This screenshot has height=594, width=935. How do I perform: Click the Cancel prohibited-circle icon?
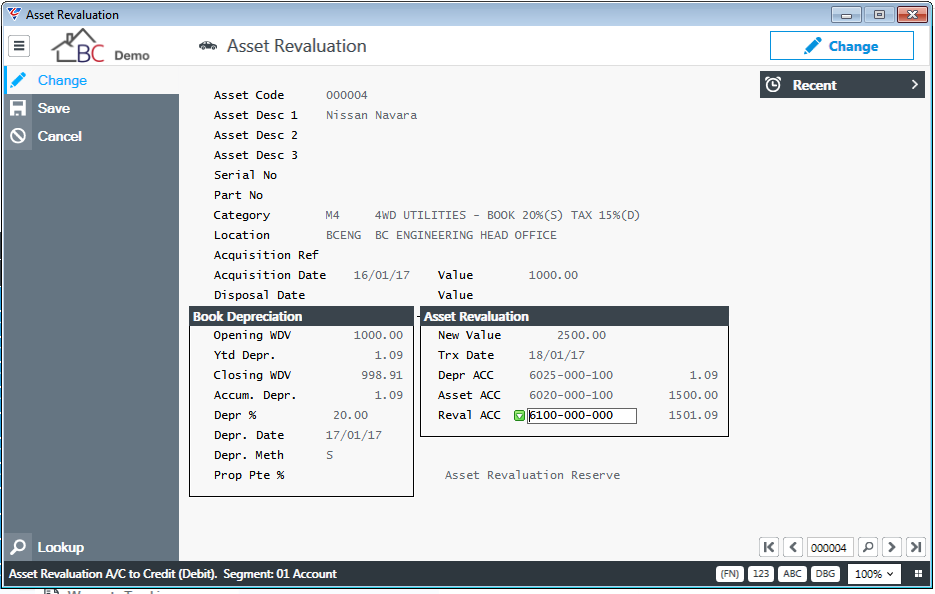tap(18, 136)
